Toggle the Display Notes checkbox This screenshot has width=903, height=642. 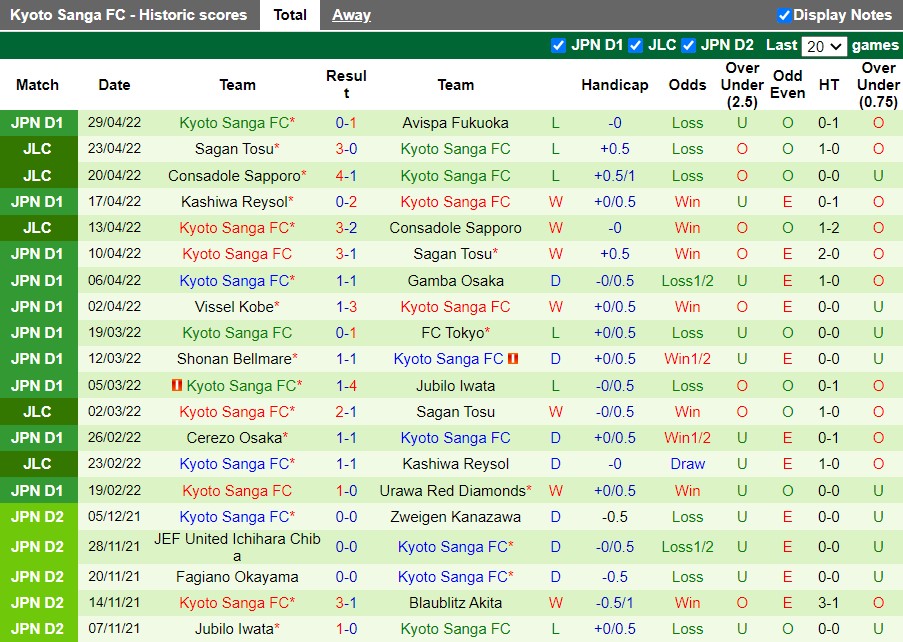click(783, 14)
